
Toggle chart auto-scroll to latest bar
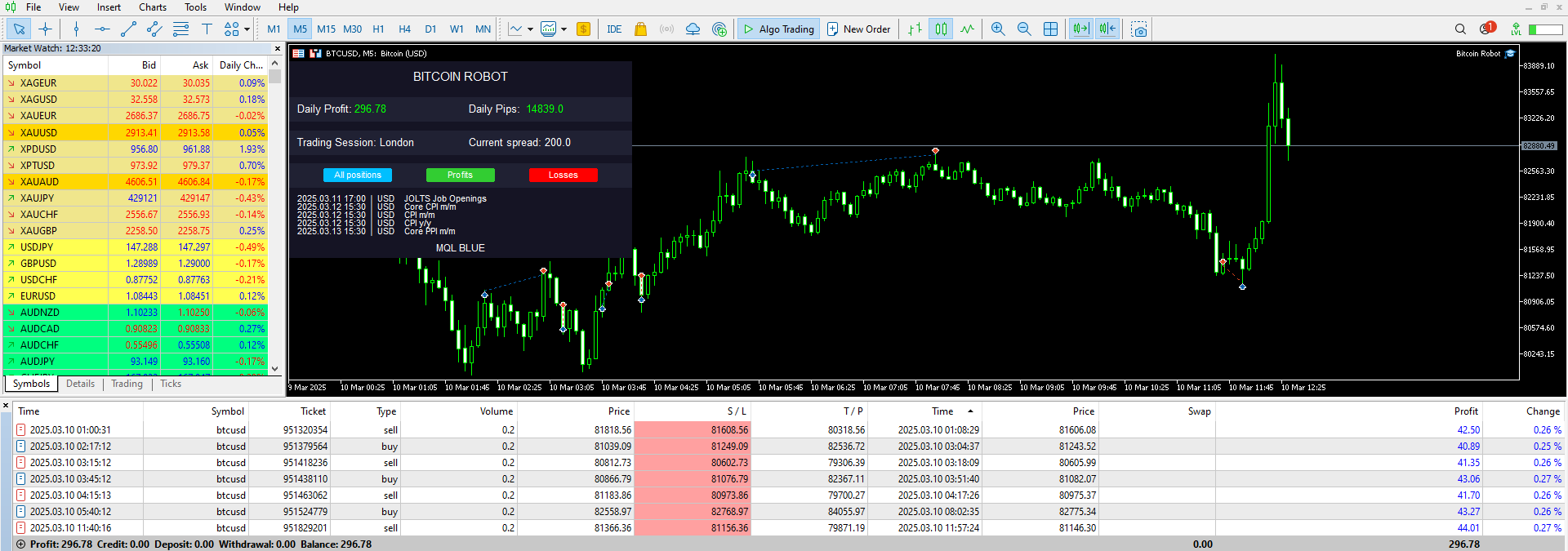pos(1080,29)
